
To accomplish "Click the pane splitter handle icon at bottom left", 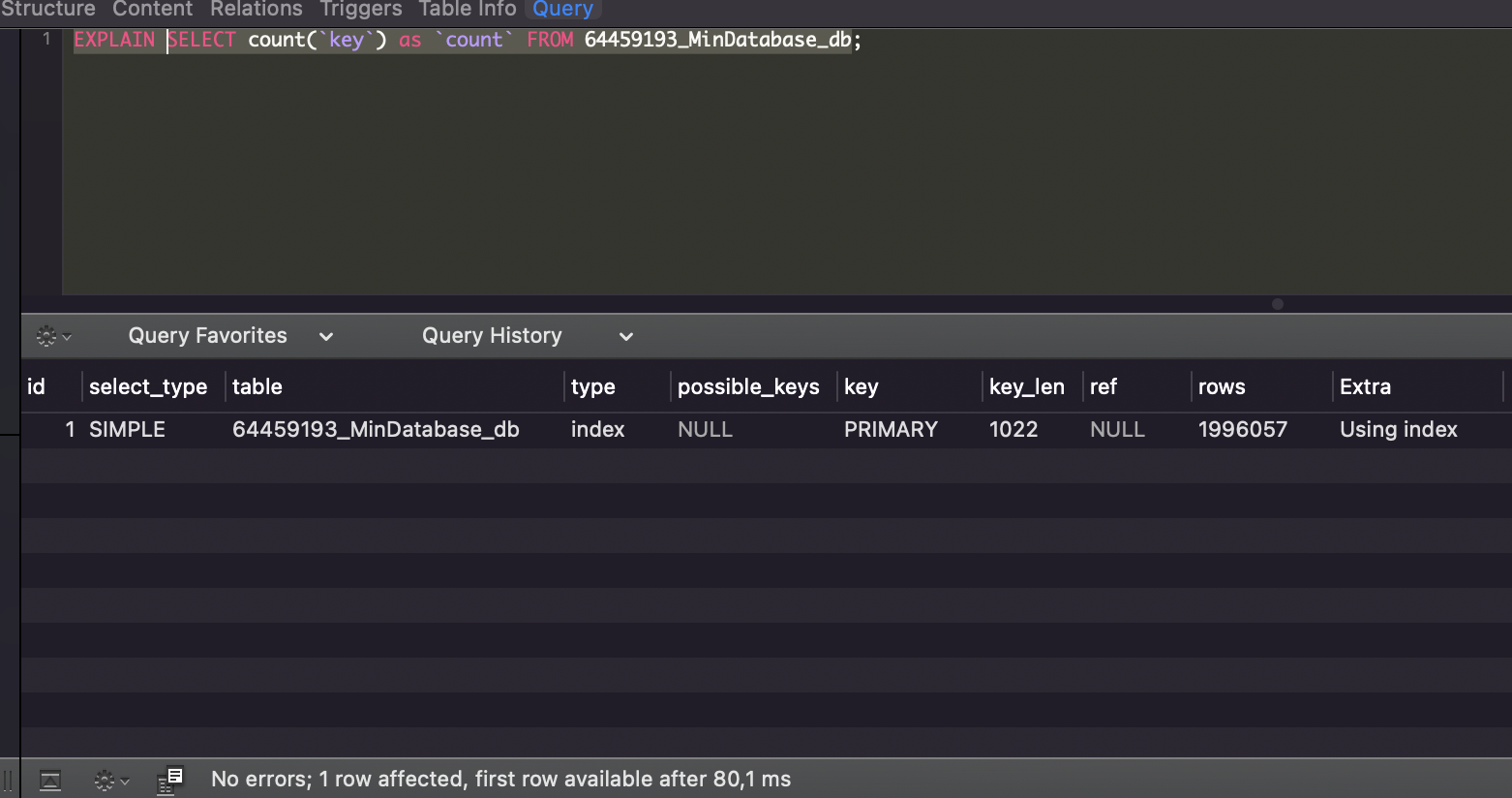I will coord(9,779).
